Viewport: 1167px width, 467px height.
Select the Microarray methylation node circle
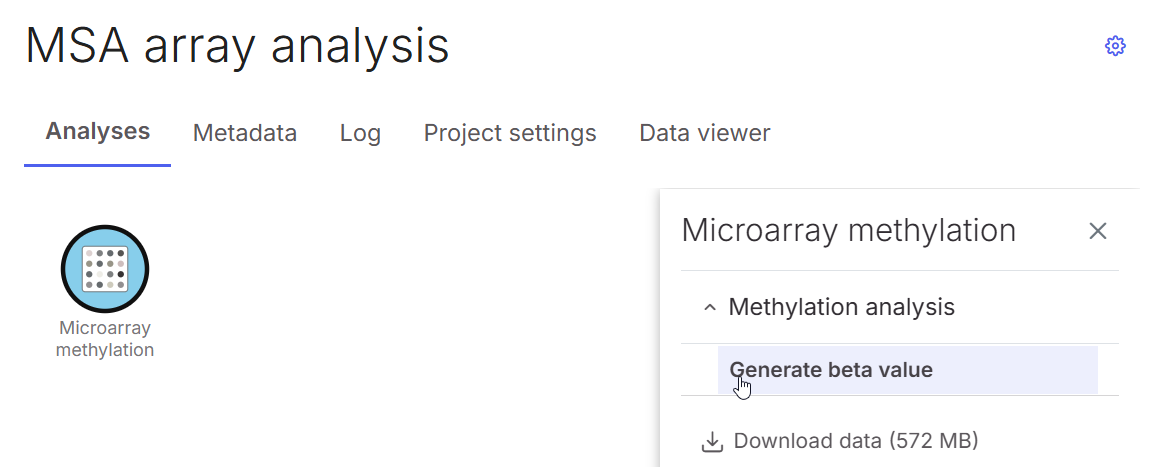[105, 269]
